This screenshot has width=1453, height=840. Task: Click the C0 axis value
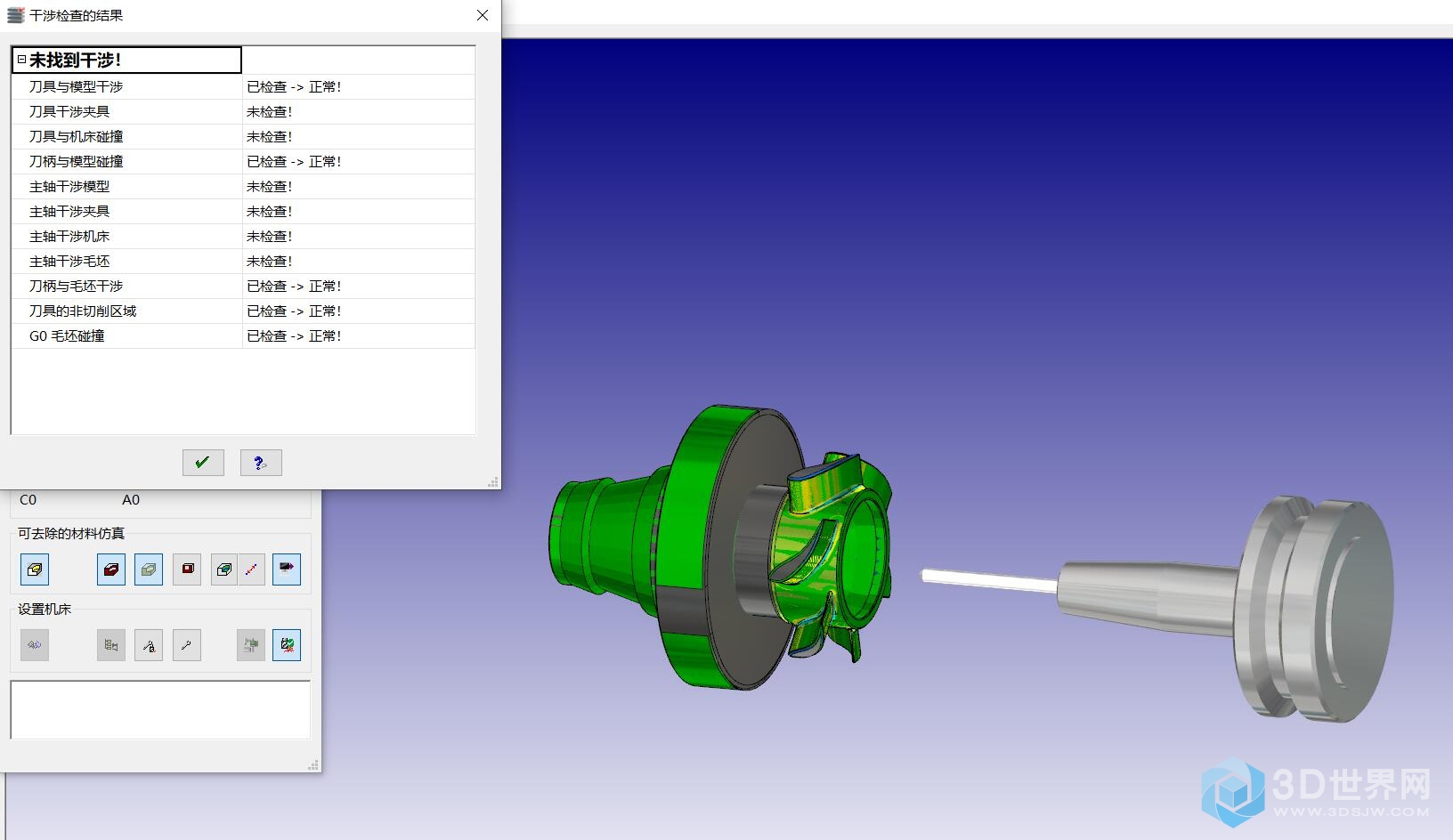28,500
